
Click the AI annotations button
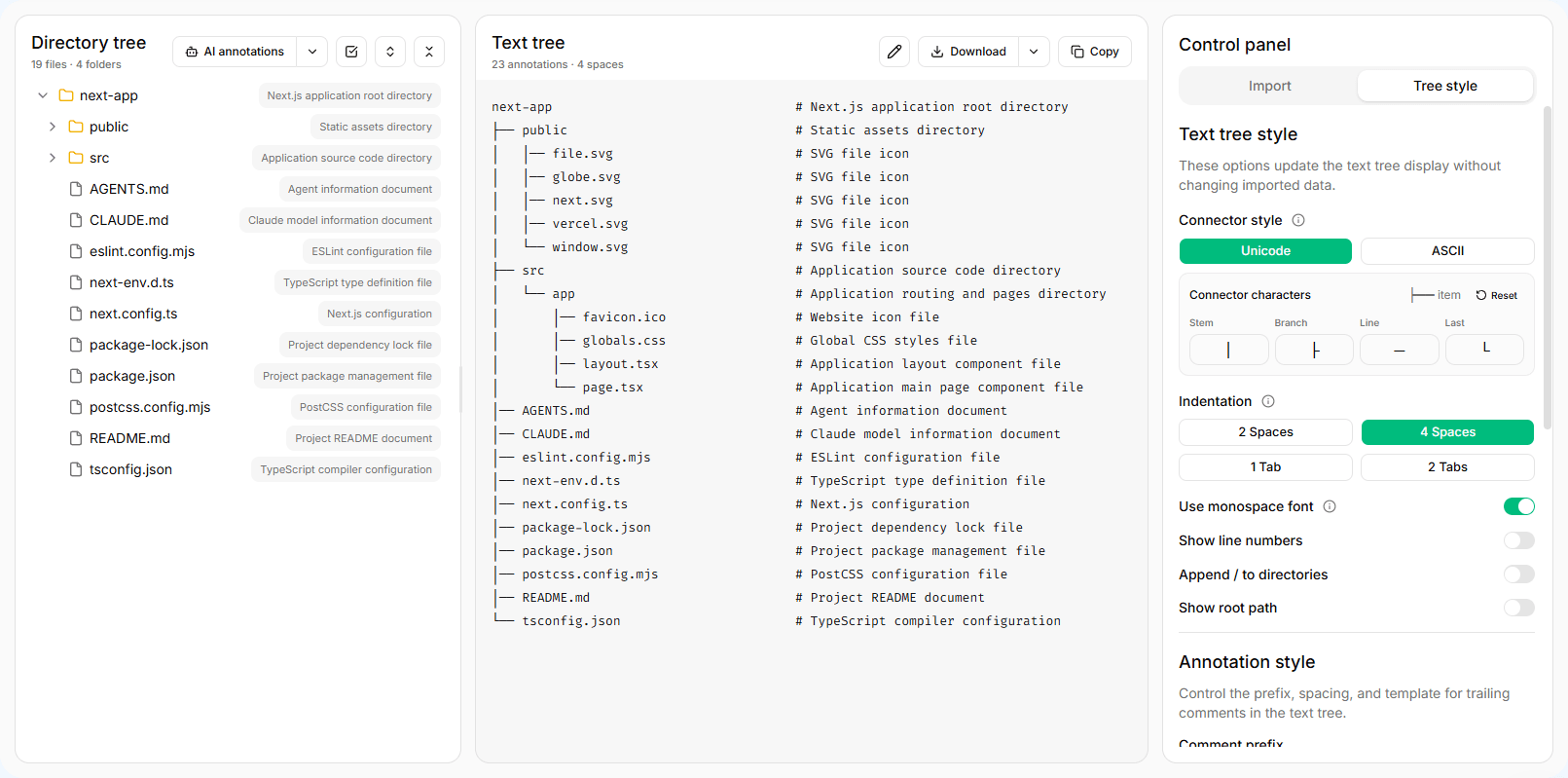(235, 52)
